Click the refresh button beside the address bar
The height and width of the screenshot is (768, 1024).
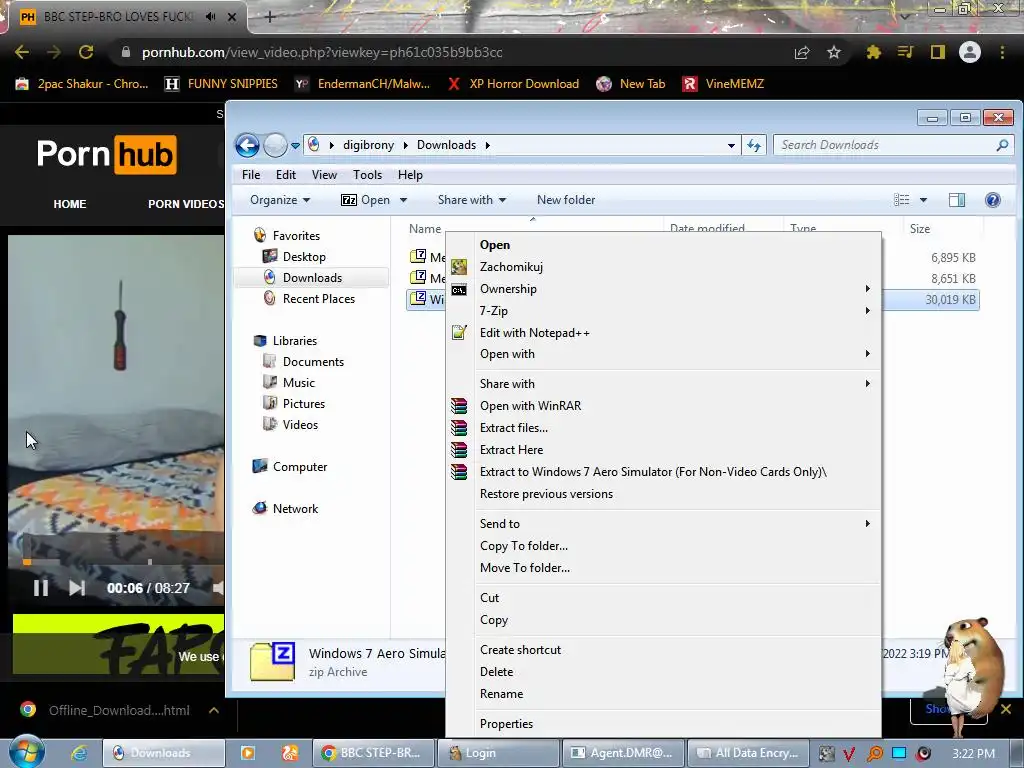click(x=754, y=145)
